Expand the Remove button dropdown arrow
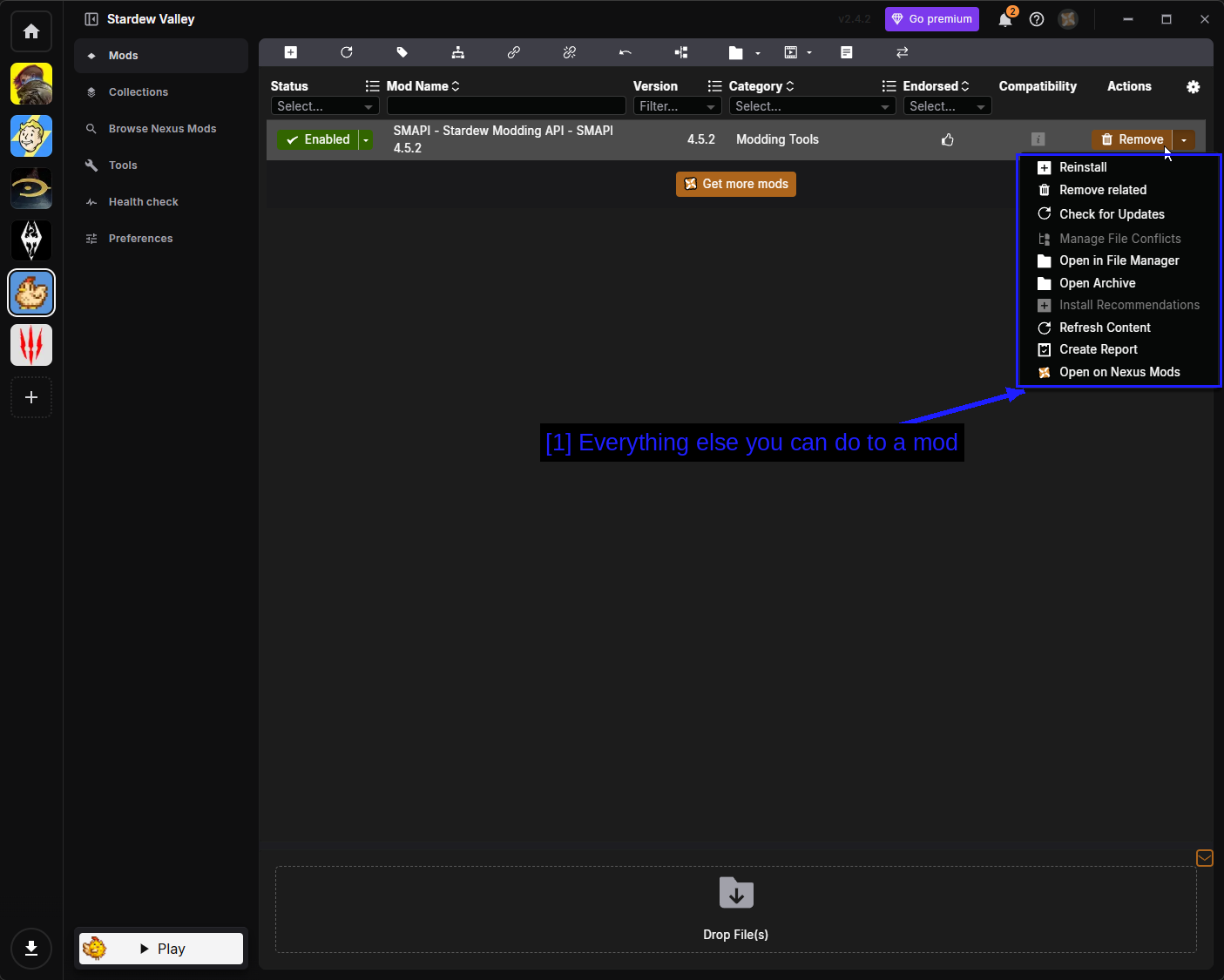The image size is (1224, 980). pyautogui.click(x=1184, y=139)
